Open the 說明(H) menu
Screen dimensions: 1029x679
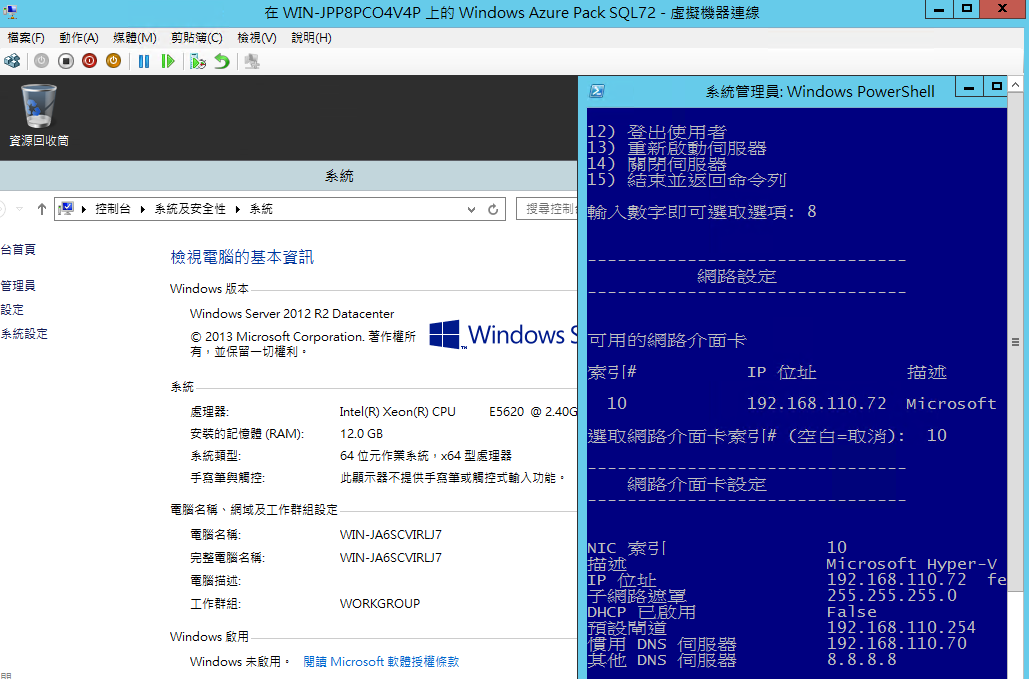311,38
